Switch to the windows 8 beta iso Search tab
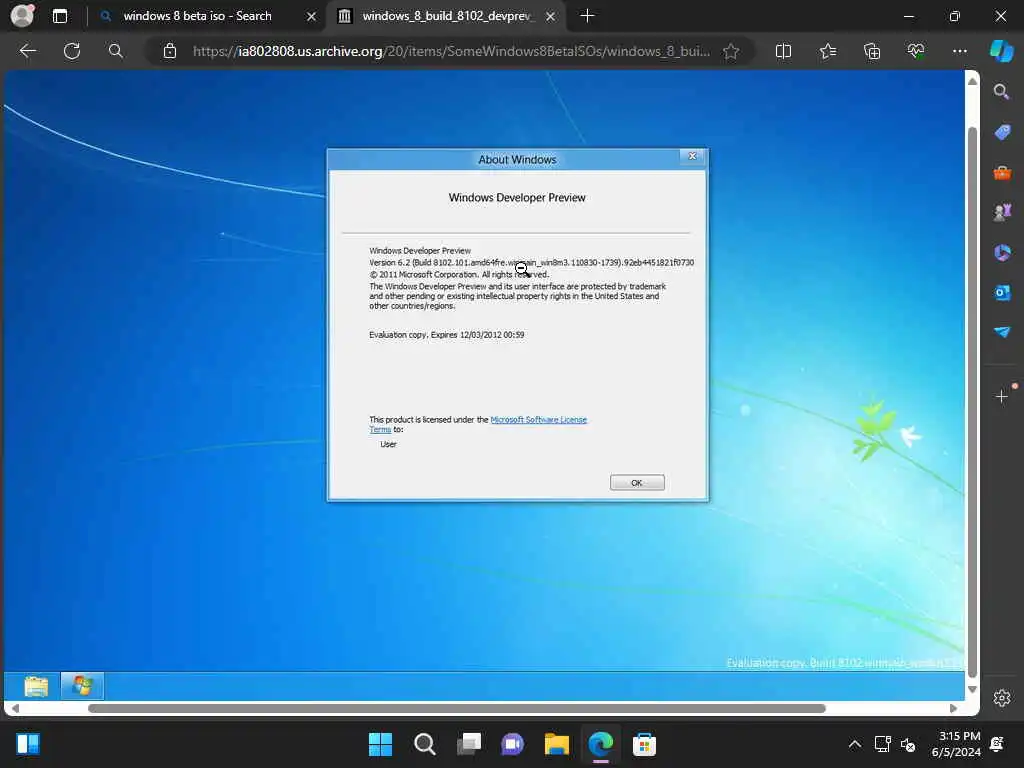This screenshot has height=768, width=1024. [197, 16]
